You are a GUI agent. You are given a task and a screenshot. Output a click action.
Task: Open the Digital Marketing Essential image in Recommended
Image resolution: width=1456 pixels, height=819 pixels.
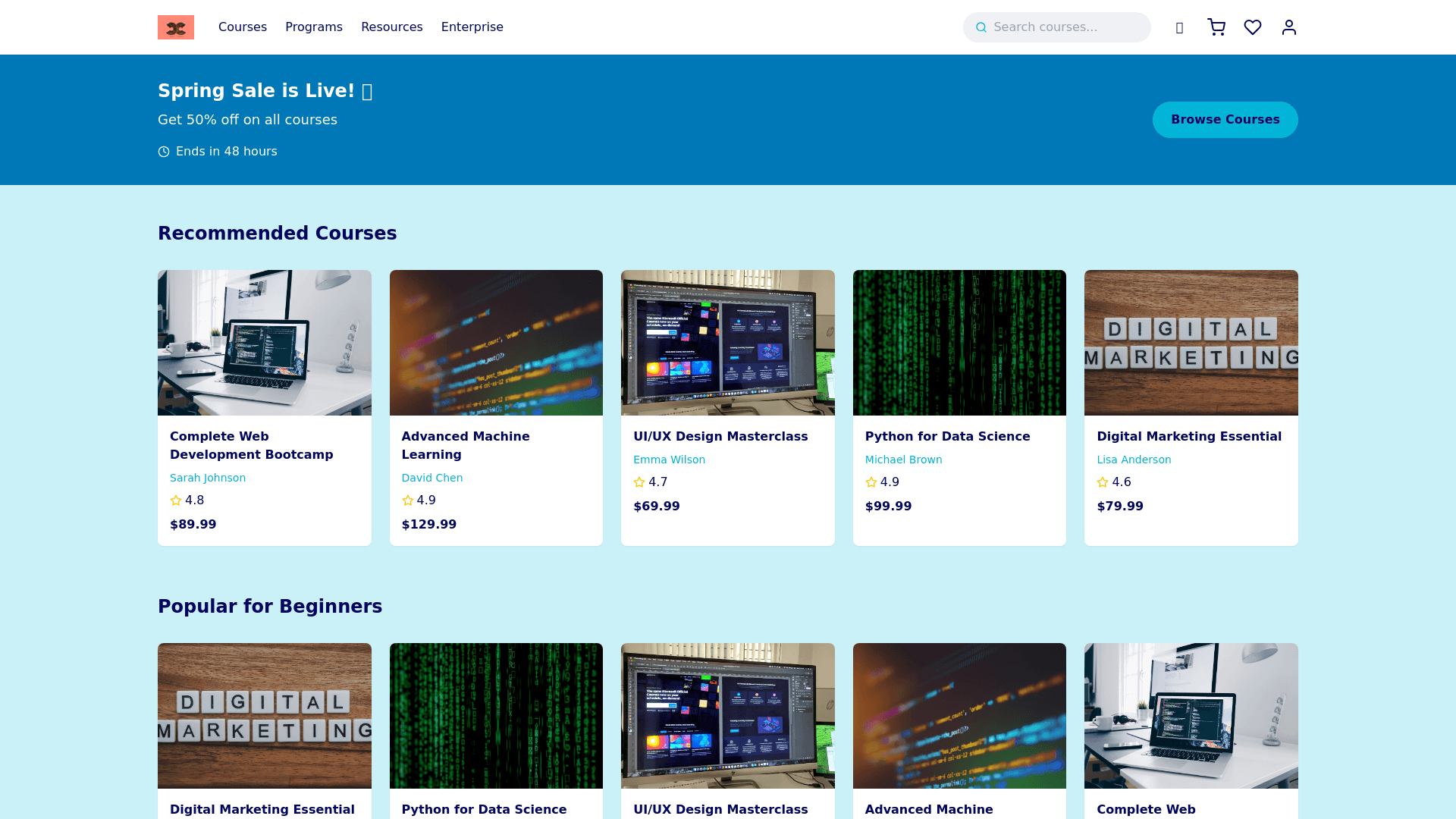[x=1191, y=343]
